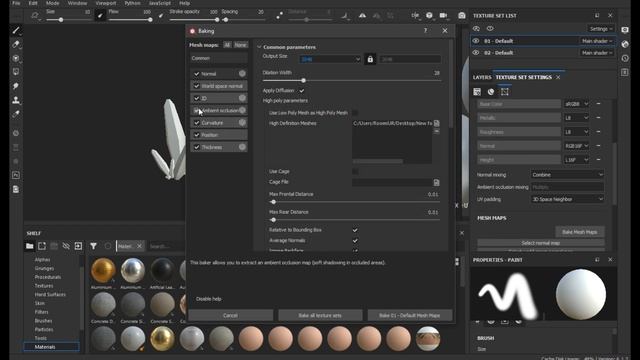Hide the 01 - Default texture set
The height and width of the screenshot is (360, 640).
point(476,41)
